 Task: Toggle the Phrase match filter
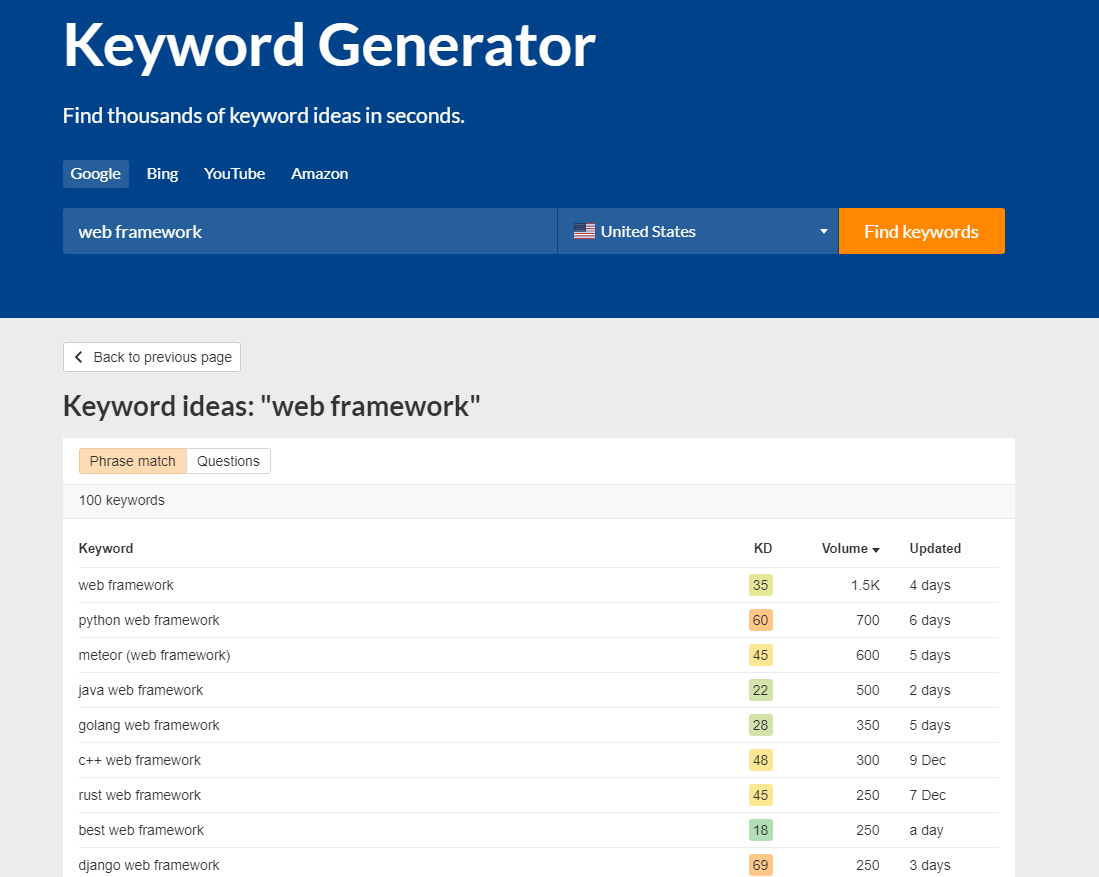132,461
